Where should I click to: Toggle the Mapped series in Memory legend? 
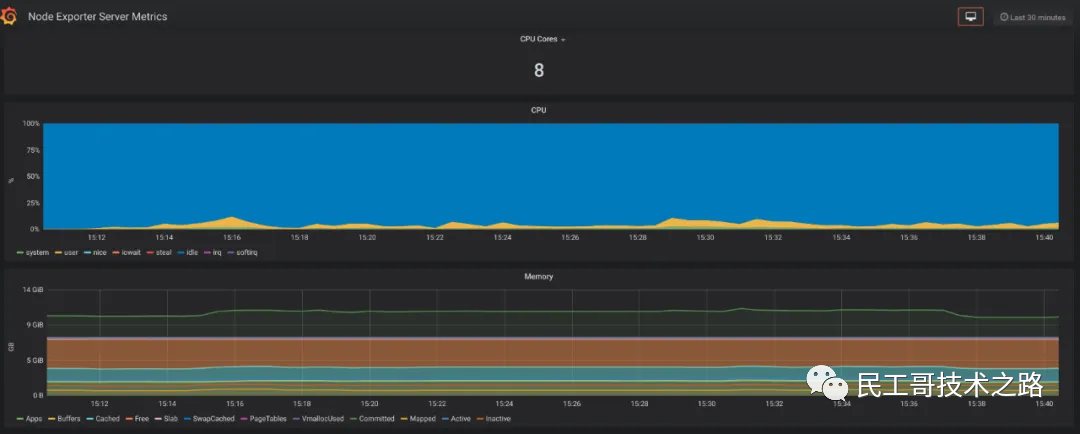tap(417, 419)
